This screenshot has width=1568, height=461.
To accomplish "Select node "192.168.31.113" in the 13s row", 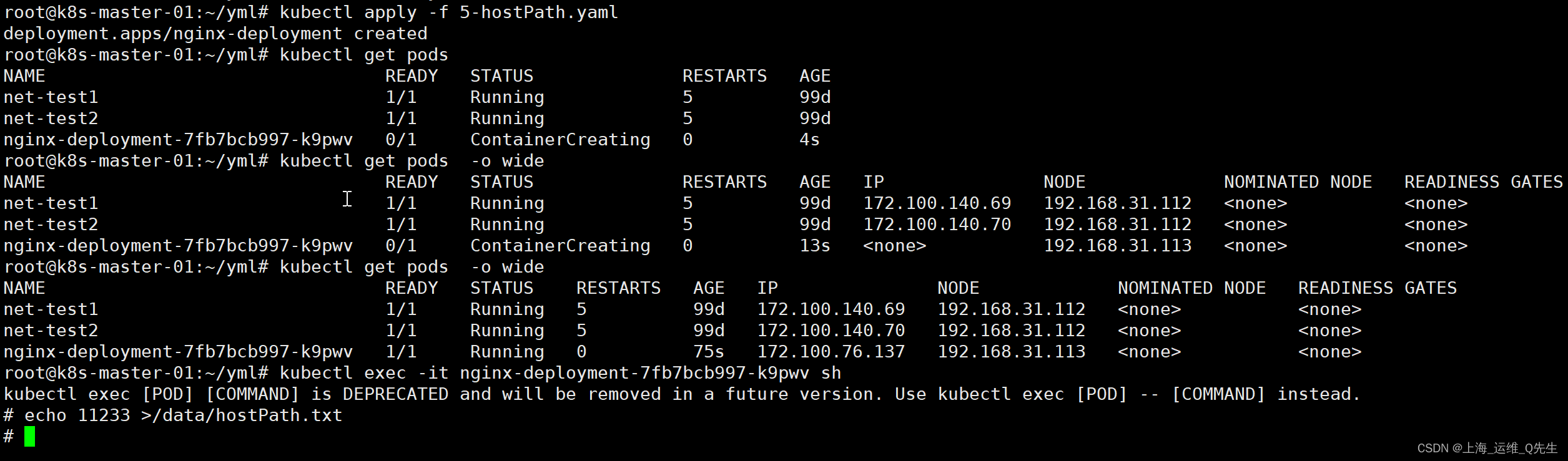I will [x=1118, y=246].
